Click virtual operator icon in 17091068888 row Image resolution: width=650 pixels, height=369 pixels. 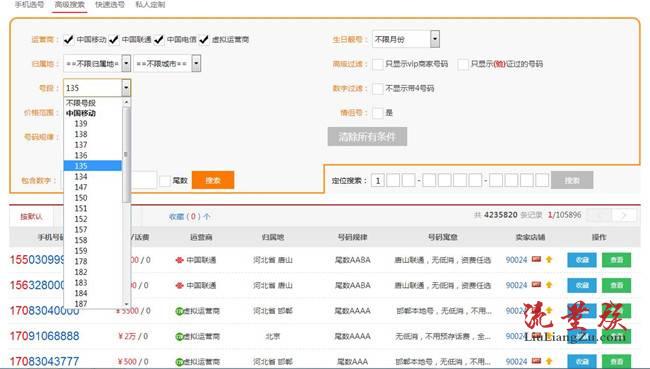tap(179, 336)
